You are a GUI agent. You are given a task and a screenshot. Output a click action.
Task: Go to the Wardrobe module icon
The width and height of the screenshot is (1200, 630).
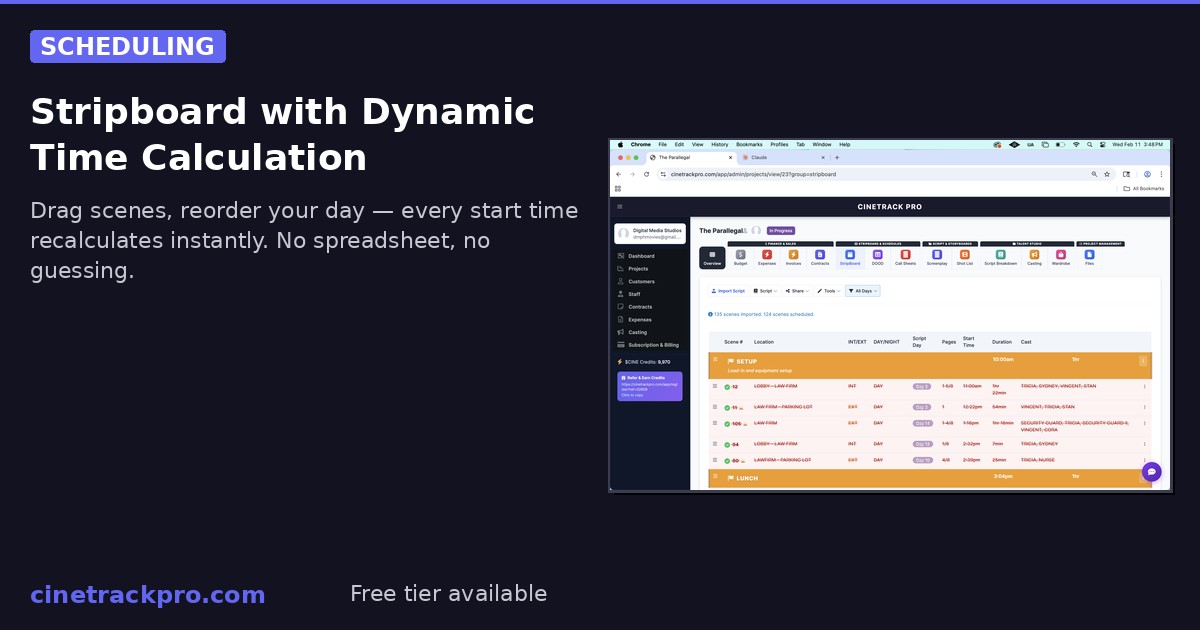[x=1061, y=257]
